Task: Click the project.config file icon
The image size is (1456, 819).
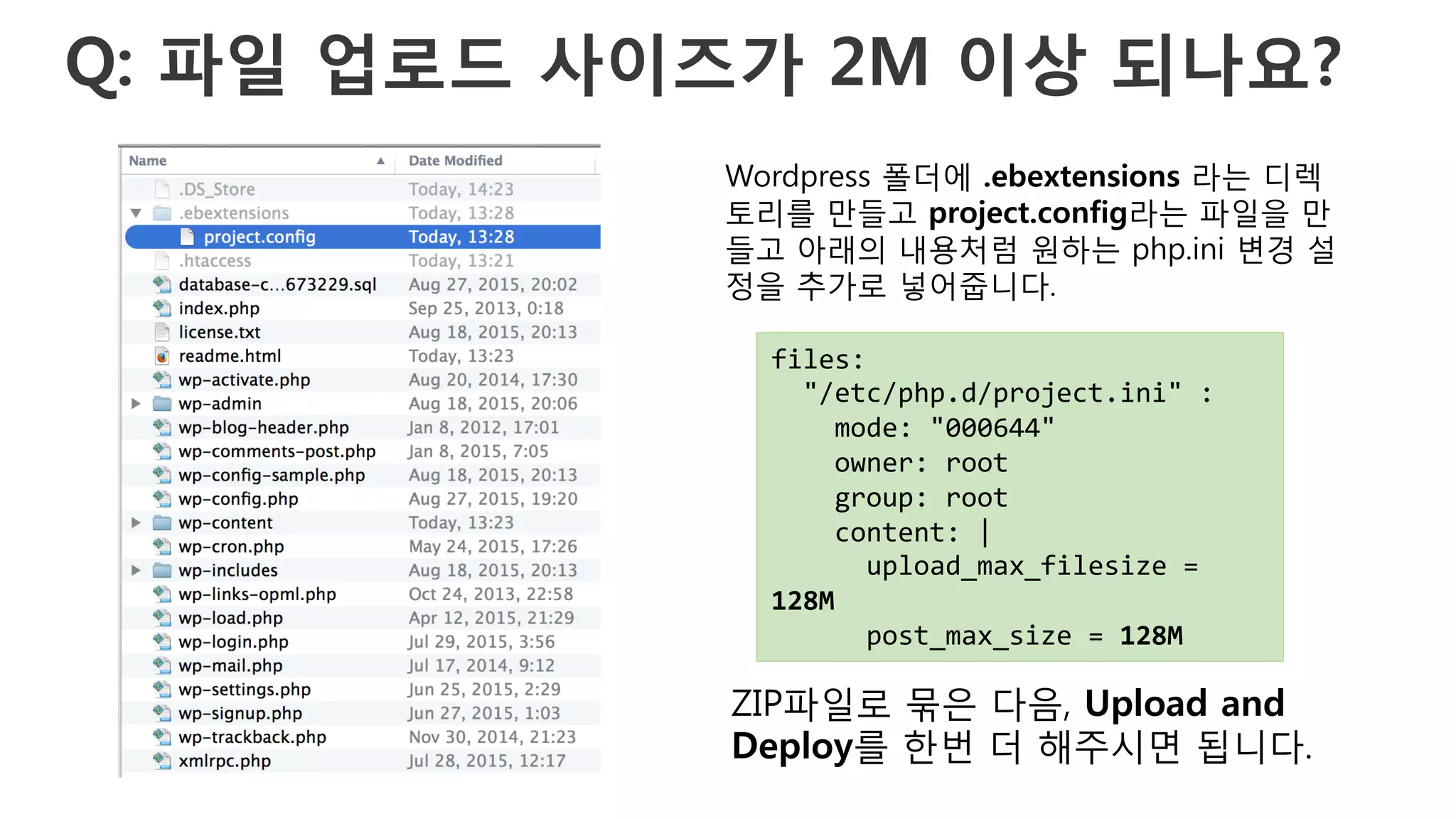Action: coord(188,237)
